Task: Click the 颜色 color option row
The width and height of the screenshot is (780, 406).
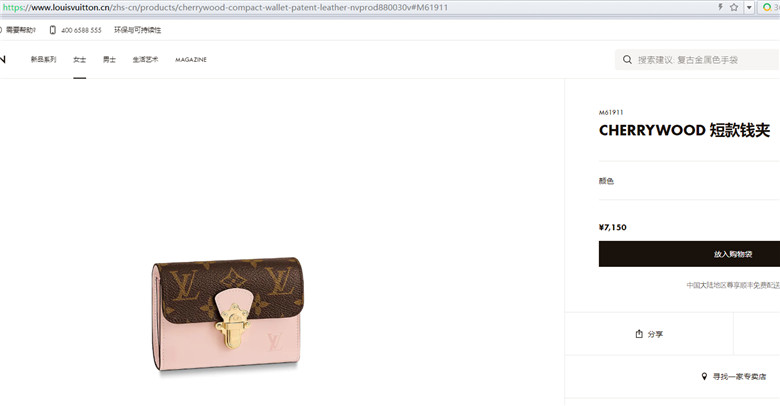Action: (x=689, y=181)
